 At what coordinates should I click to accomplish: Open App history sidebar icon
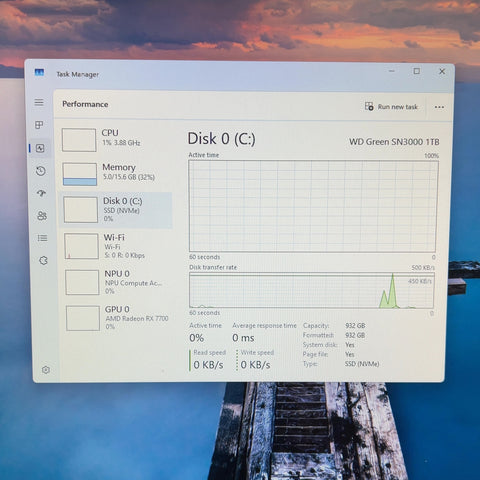[41, 171]
